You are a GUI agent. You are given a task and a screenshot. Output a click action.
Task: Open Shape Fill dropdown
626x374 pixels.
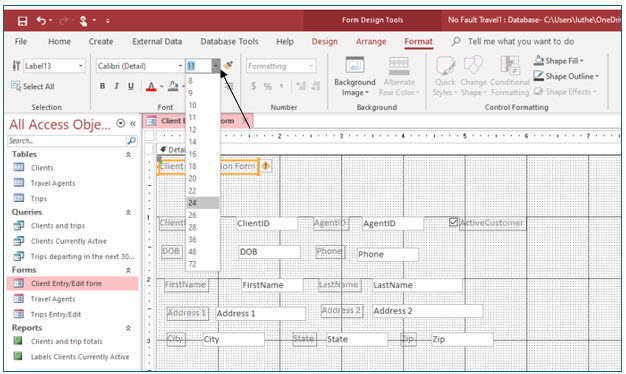[x=559, y=61]
